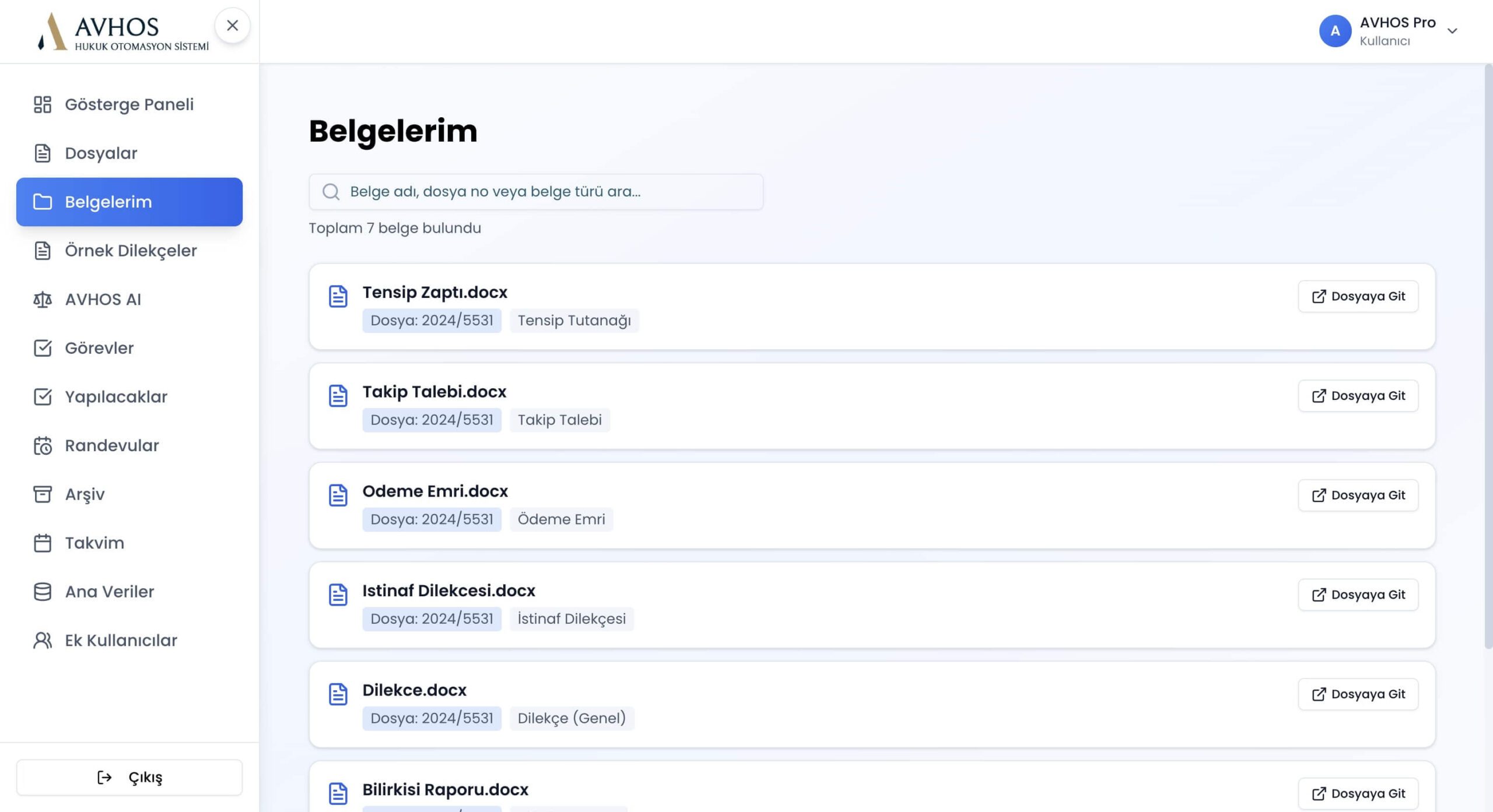The image size is (1493, 812).
Task: Expand the AVHOS Pro user dropdown chevron
Action: pyautogui.click(x=1452, y=31)
